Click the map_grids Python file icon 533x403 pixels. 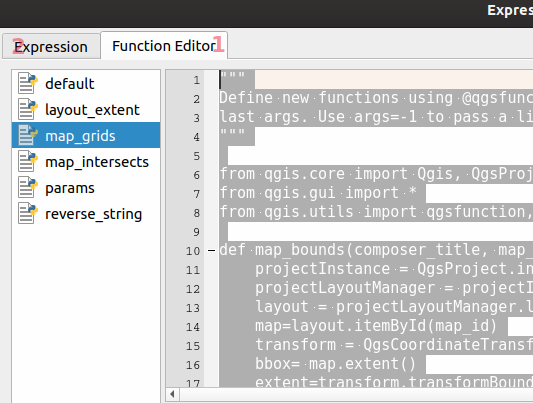(28, 135)
